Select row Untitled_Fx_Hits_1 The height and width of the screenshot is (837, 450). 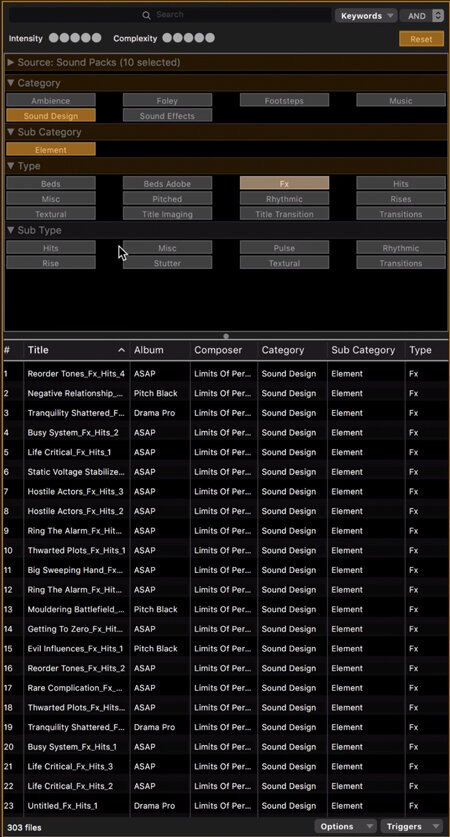point(225,806)
